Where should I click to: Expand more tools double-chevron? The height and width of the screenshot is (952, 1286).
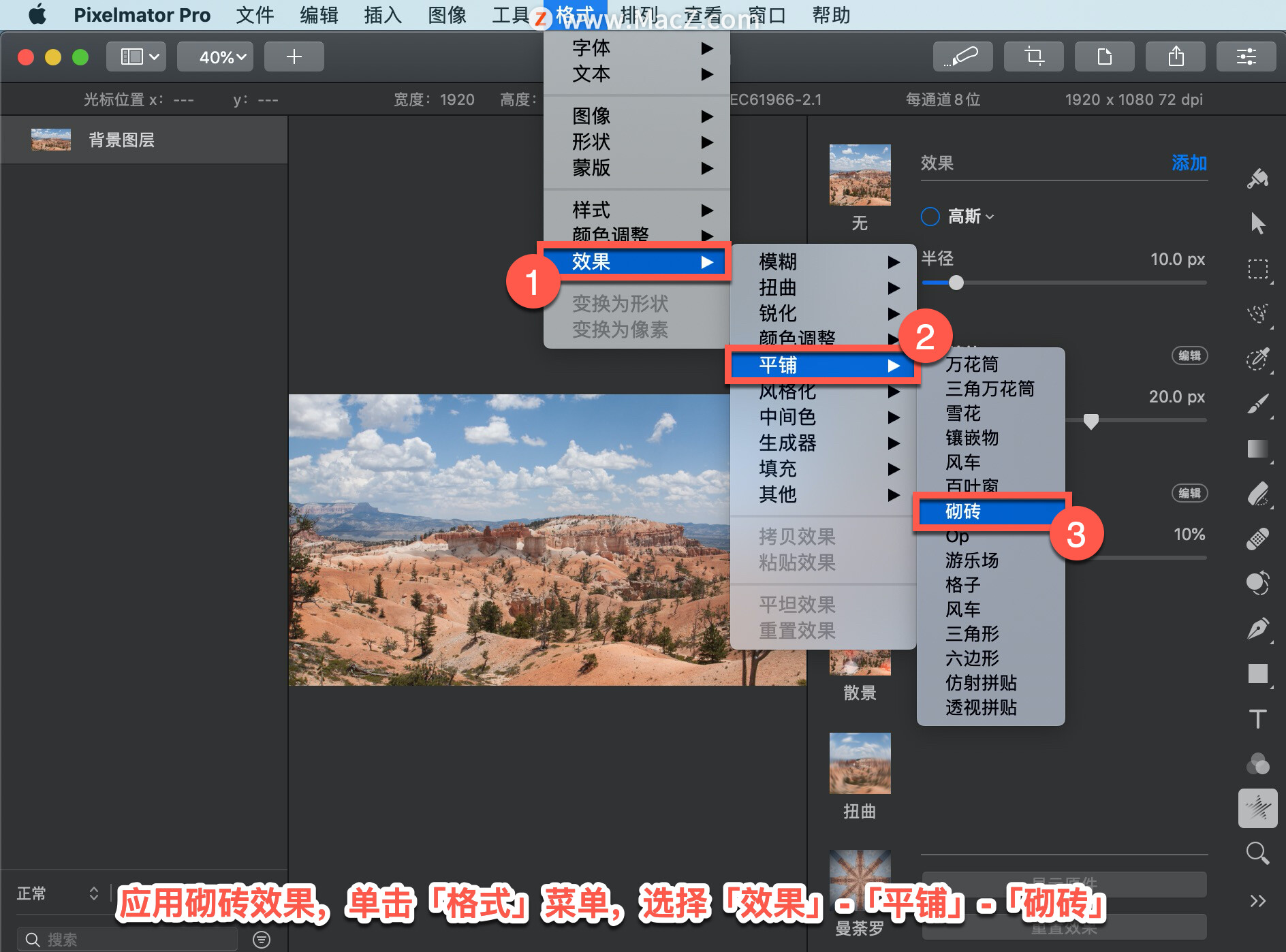[x=1257, y=901]
